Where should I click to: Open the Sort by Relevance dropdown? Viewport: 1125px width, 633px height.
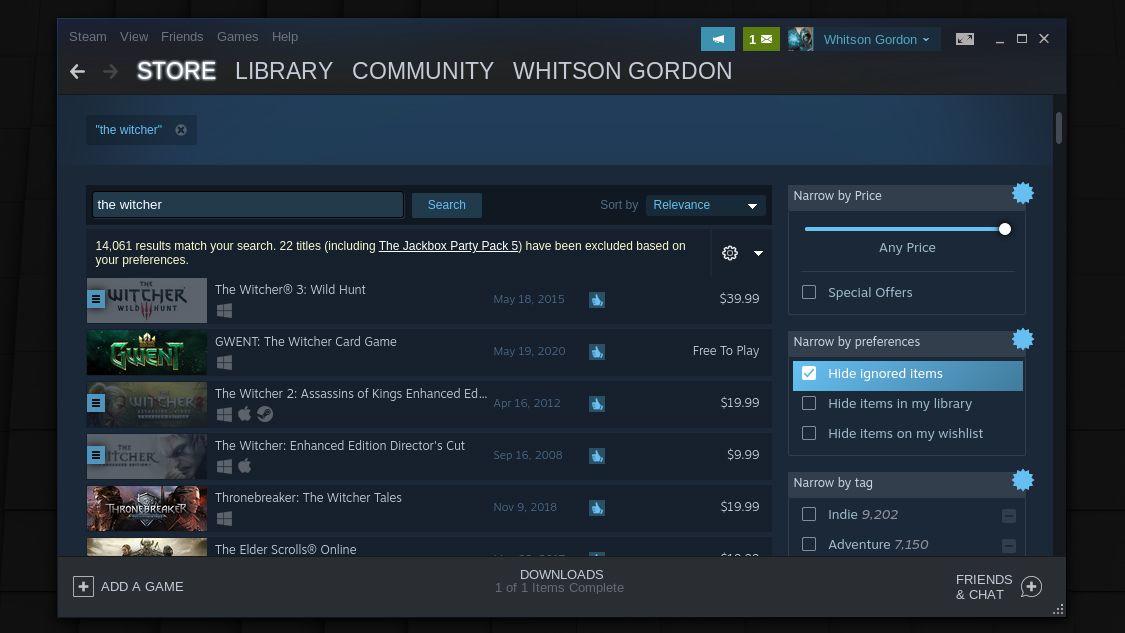[705, 205]
